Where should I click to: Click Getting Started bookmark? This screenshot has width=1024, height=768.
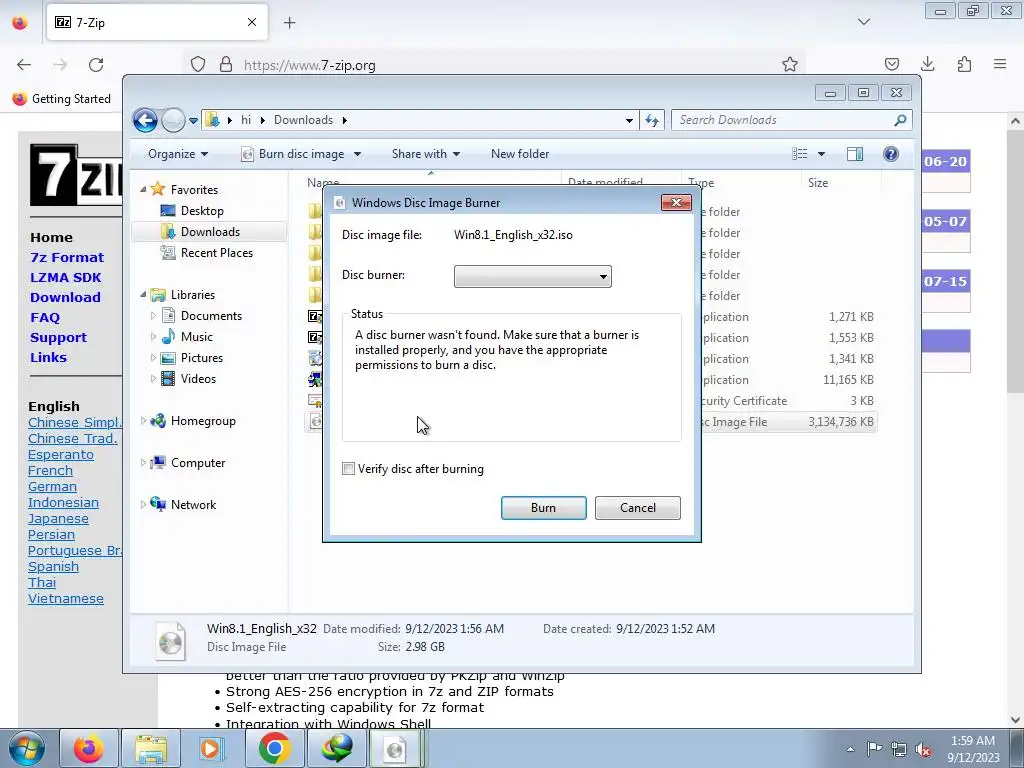61,99
